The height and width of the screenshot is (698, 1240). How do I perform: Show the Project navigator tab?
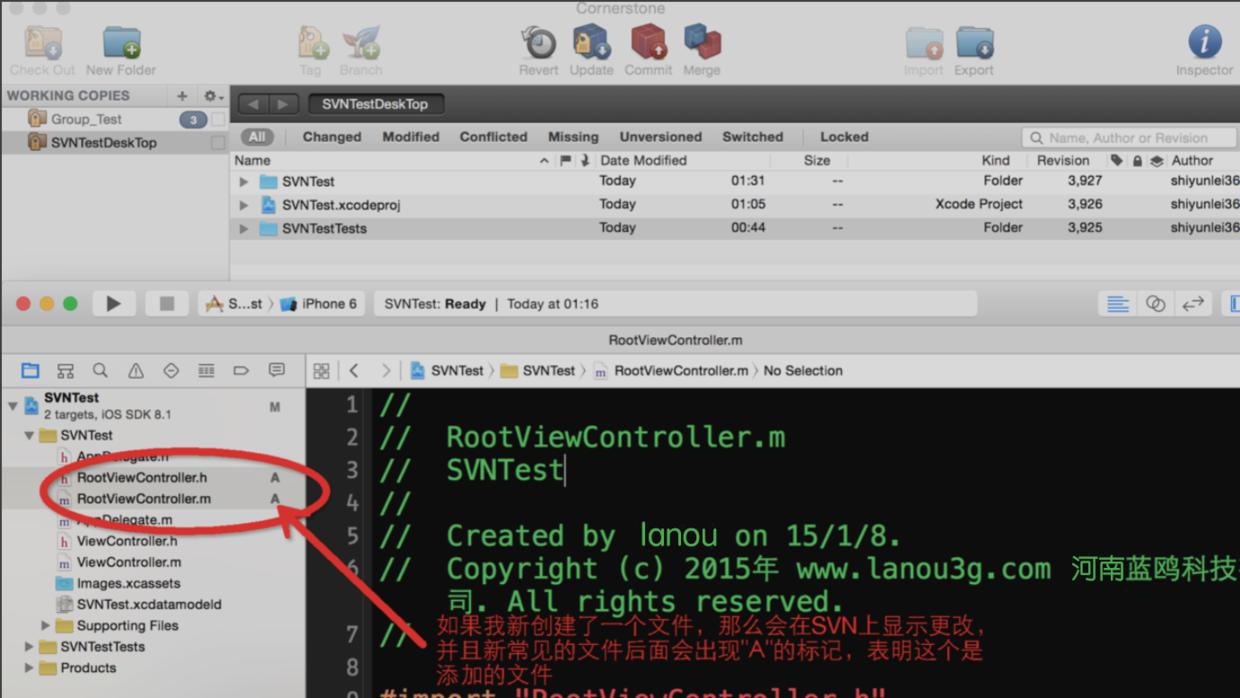(x=30, y=371)
